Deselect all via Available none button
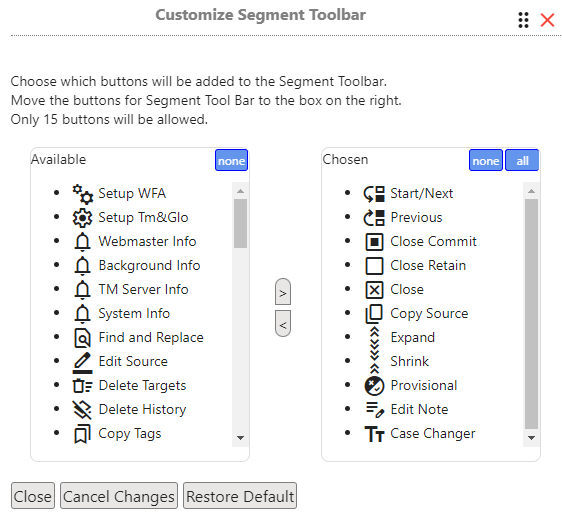Image resolution: width=562 pixels, height=518 pixels. [232, 160]
